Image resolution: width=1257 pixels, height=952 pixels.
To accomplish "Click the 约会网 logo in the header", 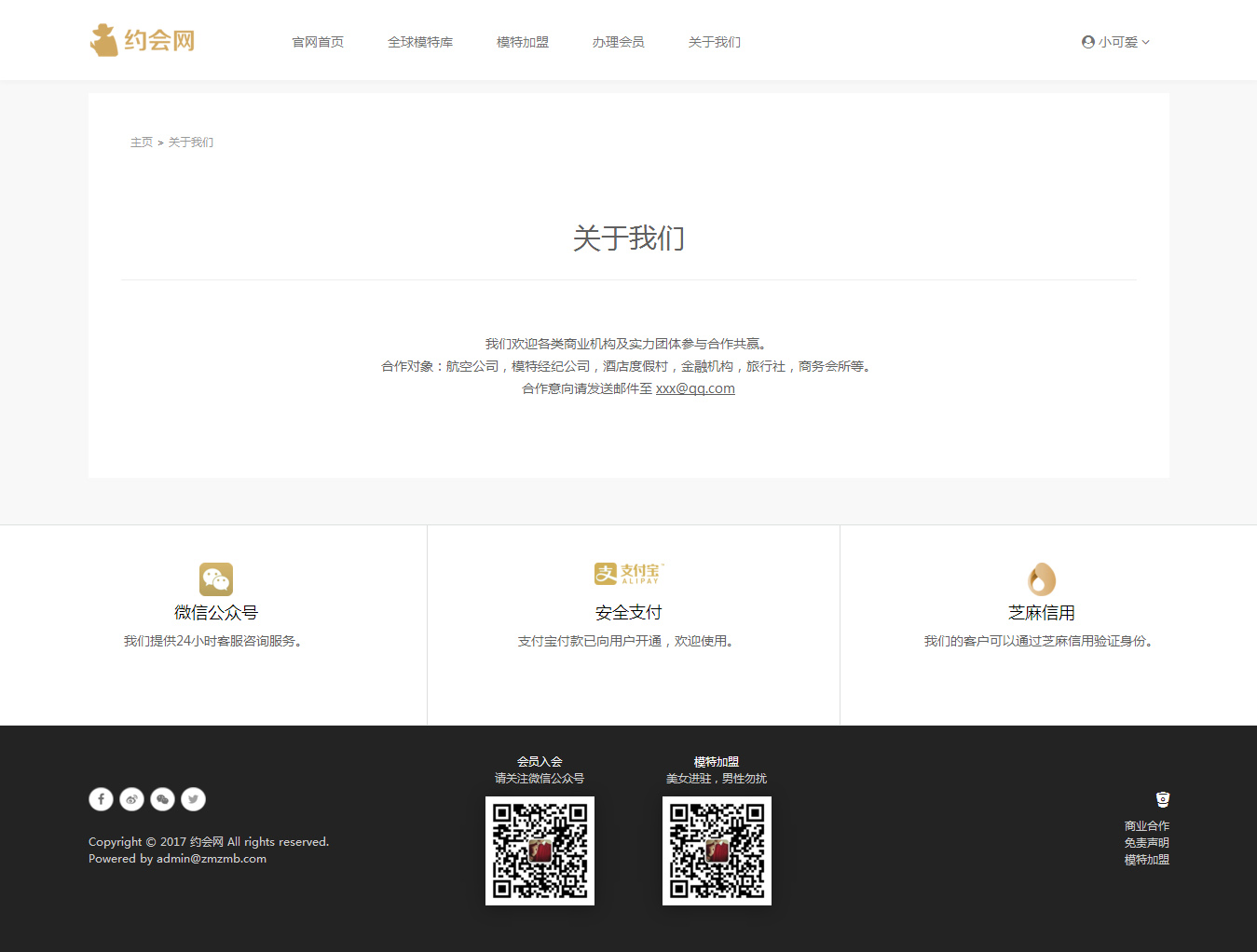I will coord(143,40).
